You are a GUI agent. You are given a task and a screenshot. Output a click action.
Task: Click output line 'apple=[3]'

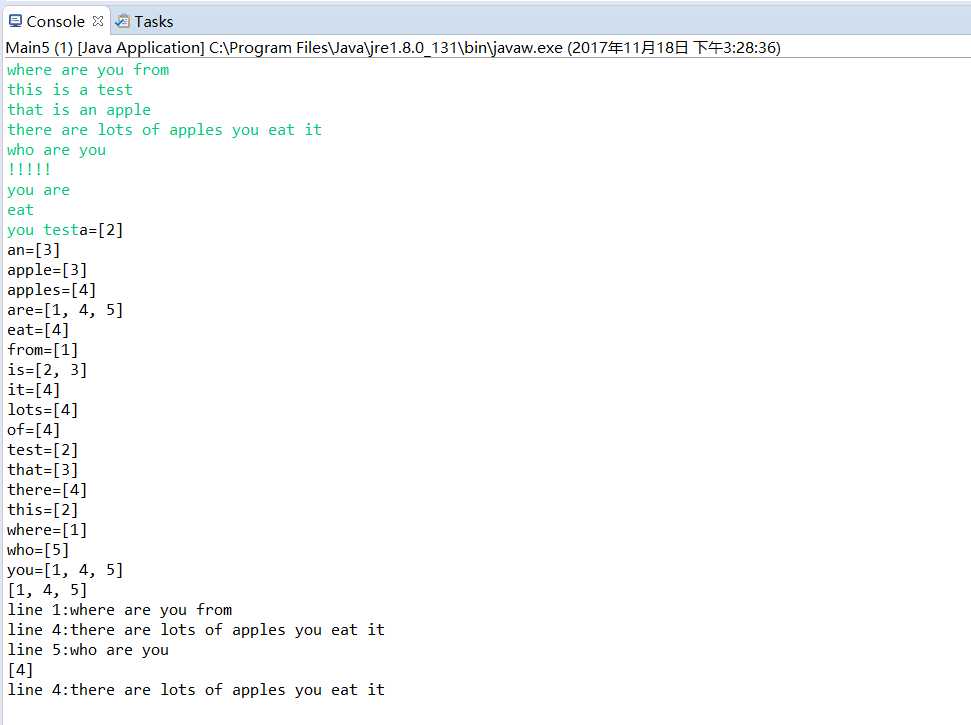pos(47,270)
